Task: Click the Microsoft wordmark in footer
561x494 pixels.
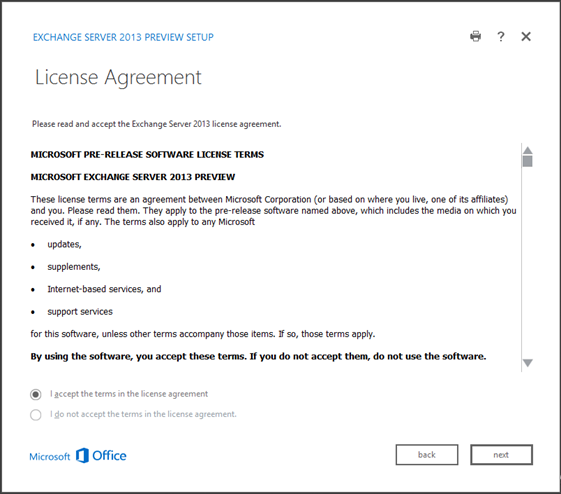Action: (x=50, y=457)
